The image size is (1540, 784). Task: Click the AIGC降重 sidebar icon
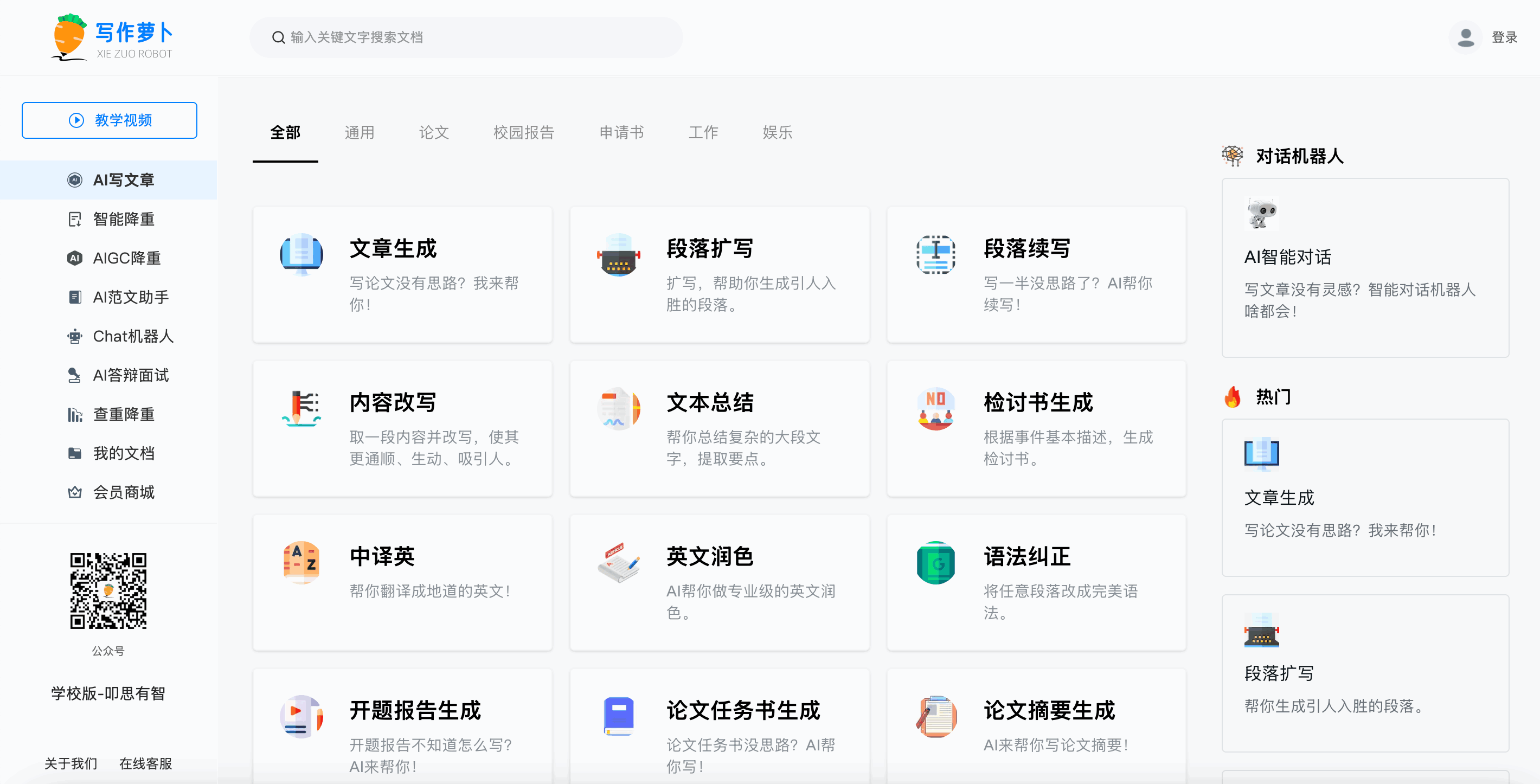74,258
